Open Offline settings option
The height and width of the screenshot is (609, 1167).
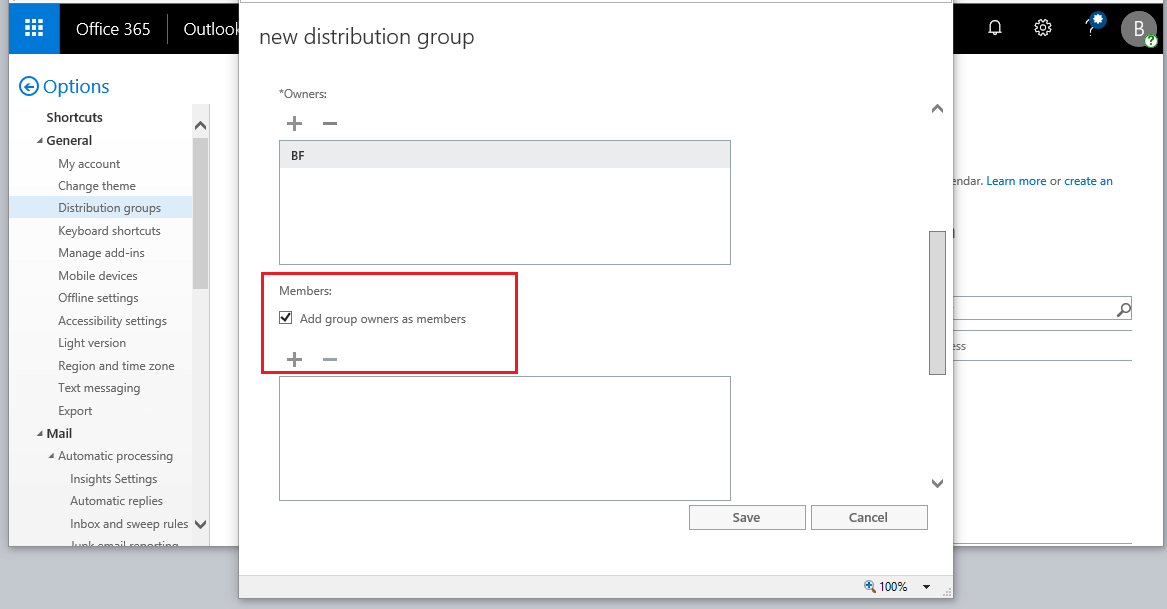(98, 298)
